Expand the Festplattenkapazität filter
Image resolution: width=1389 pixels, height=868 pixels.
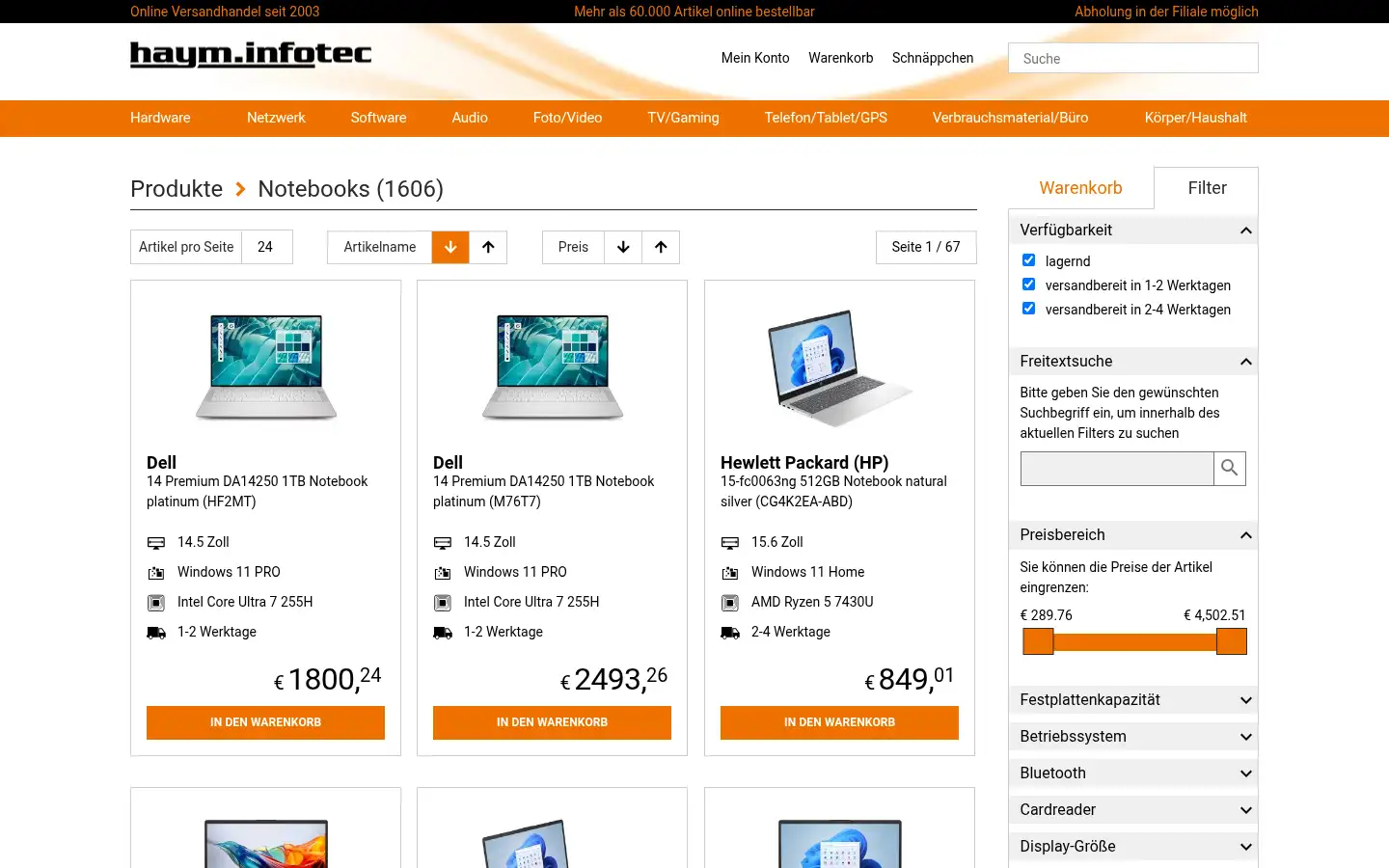tap(1132, 699)
